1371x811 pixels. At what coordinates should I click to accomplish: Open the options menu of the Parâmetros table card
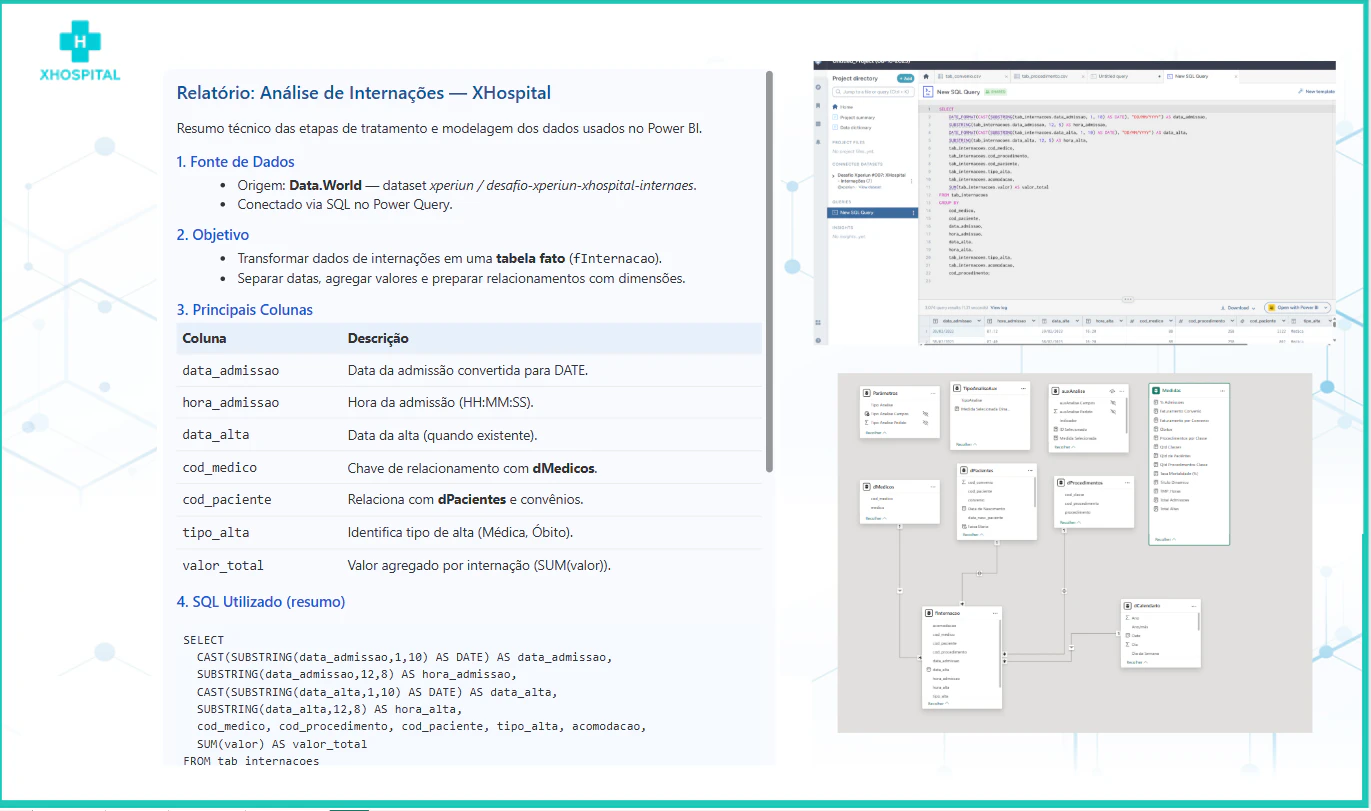tap(933, 394)
